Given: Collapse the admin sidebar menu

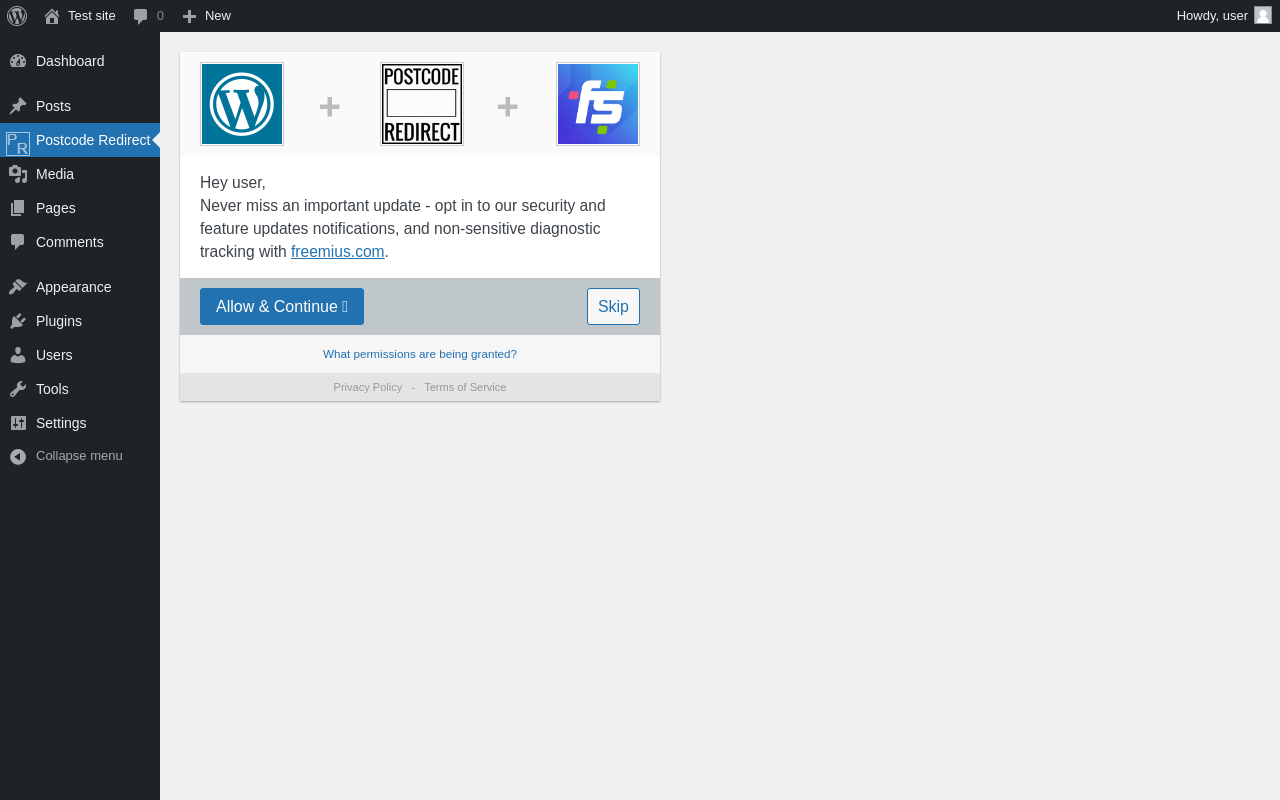Looking at the screenshot, I should click(x=80, y=456).
